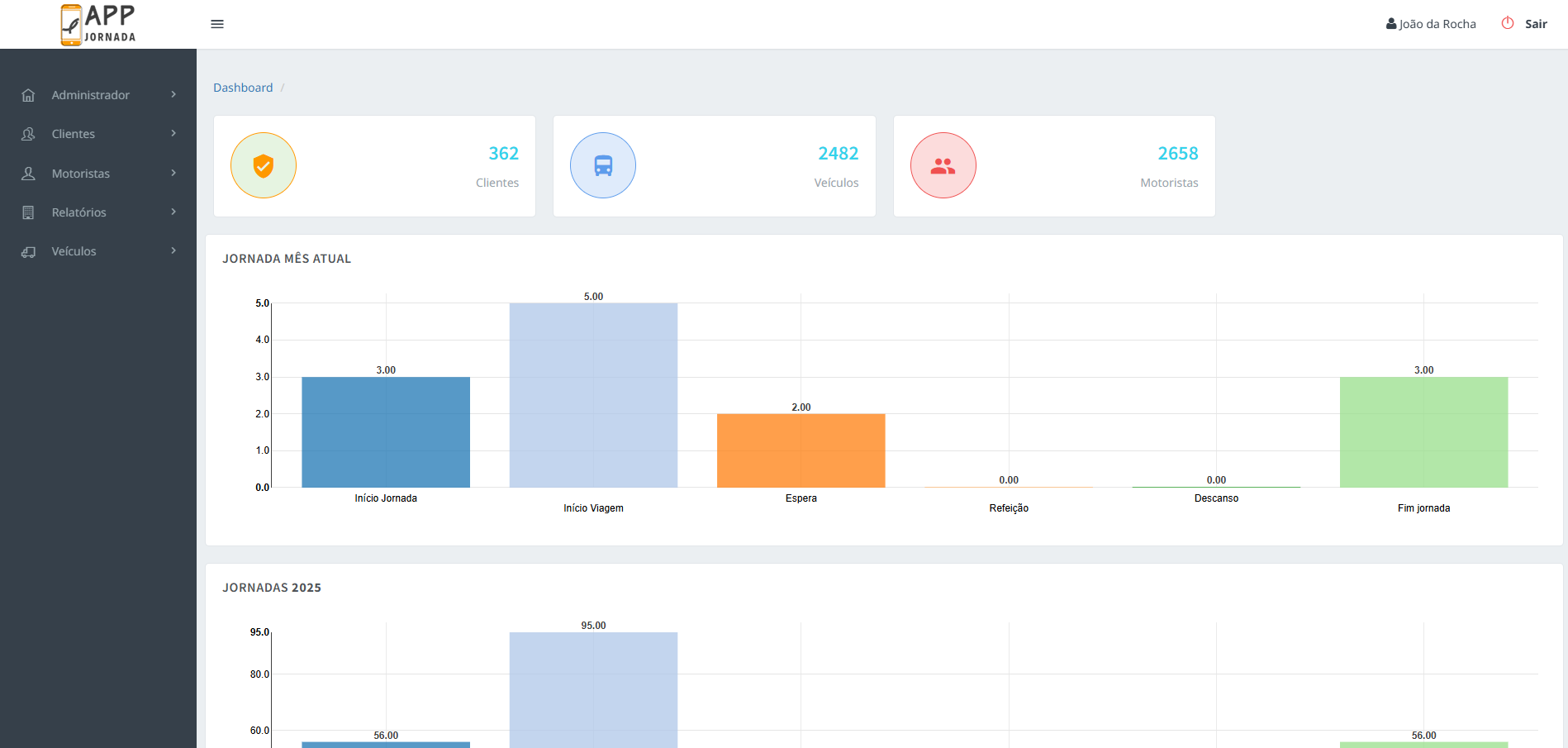
Task: Expand the Relatórios sidebar menu
Action: pos(78,212)
